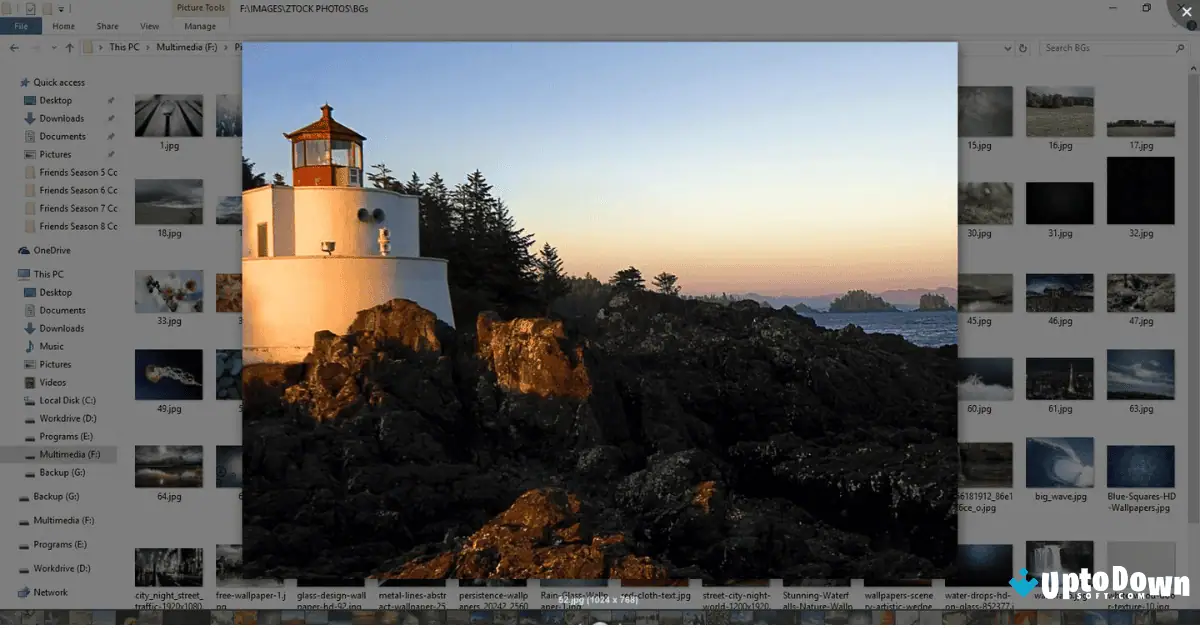Open the address bar history dropdown arrow
The image size is (1200, 628).
click(x=1008, y=47)
